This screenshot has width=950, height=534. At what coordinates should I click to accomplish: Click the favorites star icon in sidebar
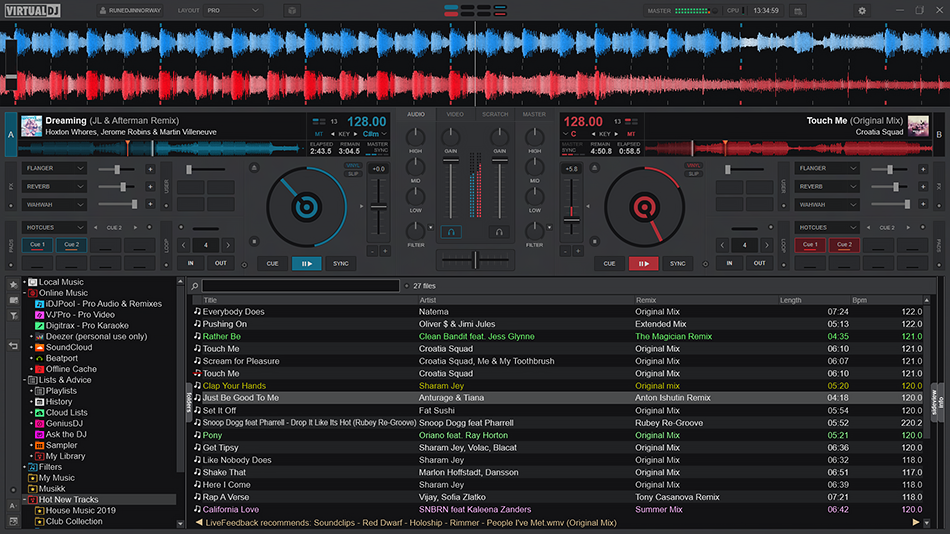point(13,285)
